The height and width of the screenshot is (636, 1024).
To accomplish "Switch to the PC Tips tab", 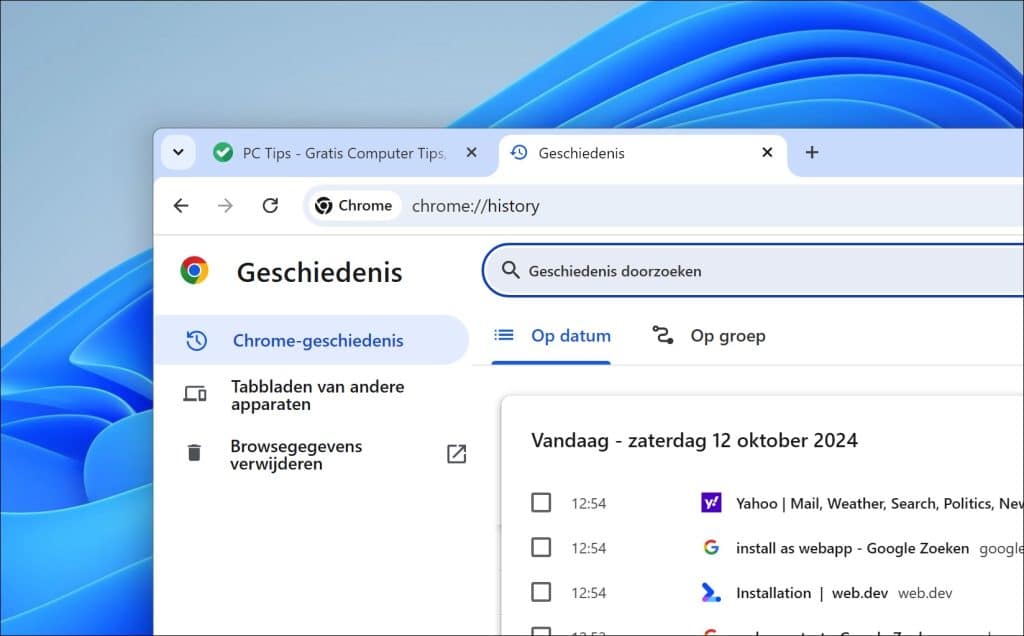I will coord(344,153).
